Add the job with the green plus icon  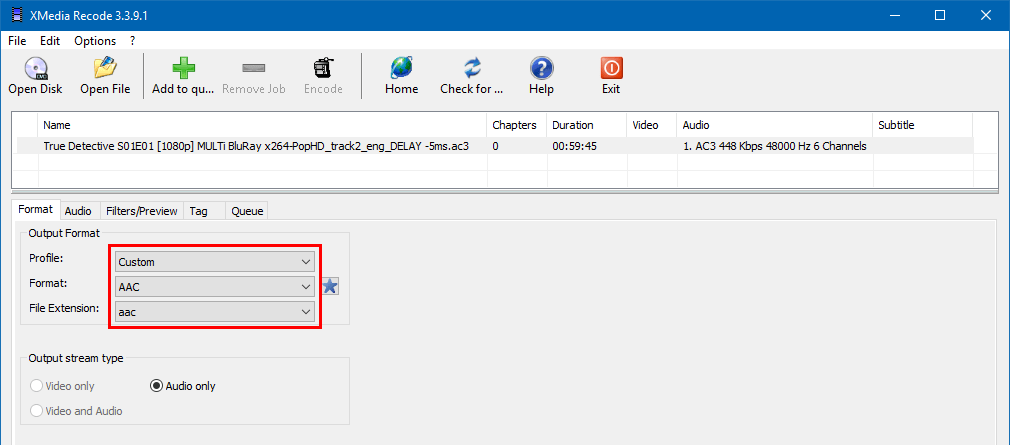pos(183,68)
